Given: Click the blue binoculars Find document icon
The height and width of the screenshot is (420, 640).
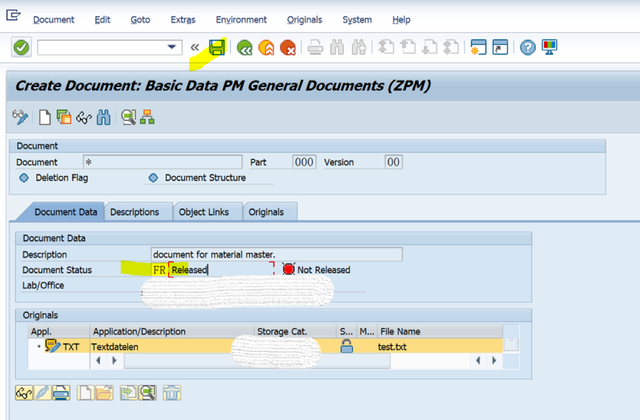Looking at the screenshot, I should point(103,118).
